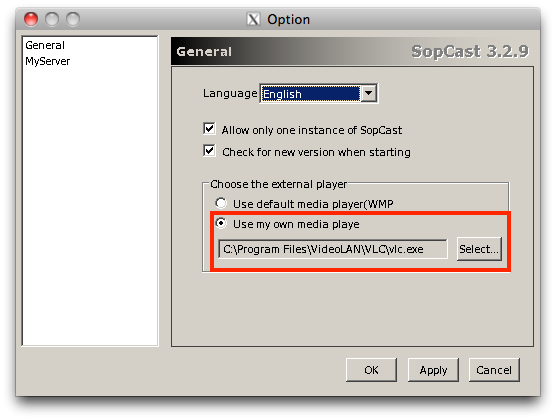Choose 'Use my own media playe' radio button
This screenshot has height=420, width=556.
221,223
